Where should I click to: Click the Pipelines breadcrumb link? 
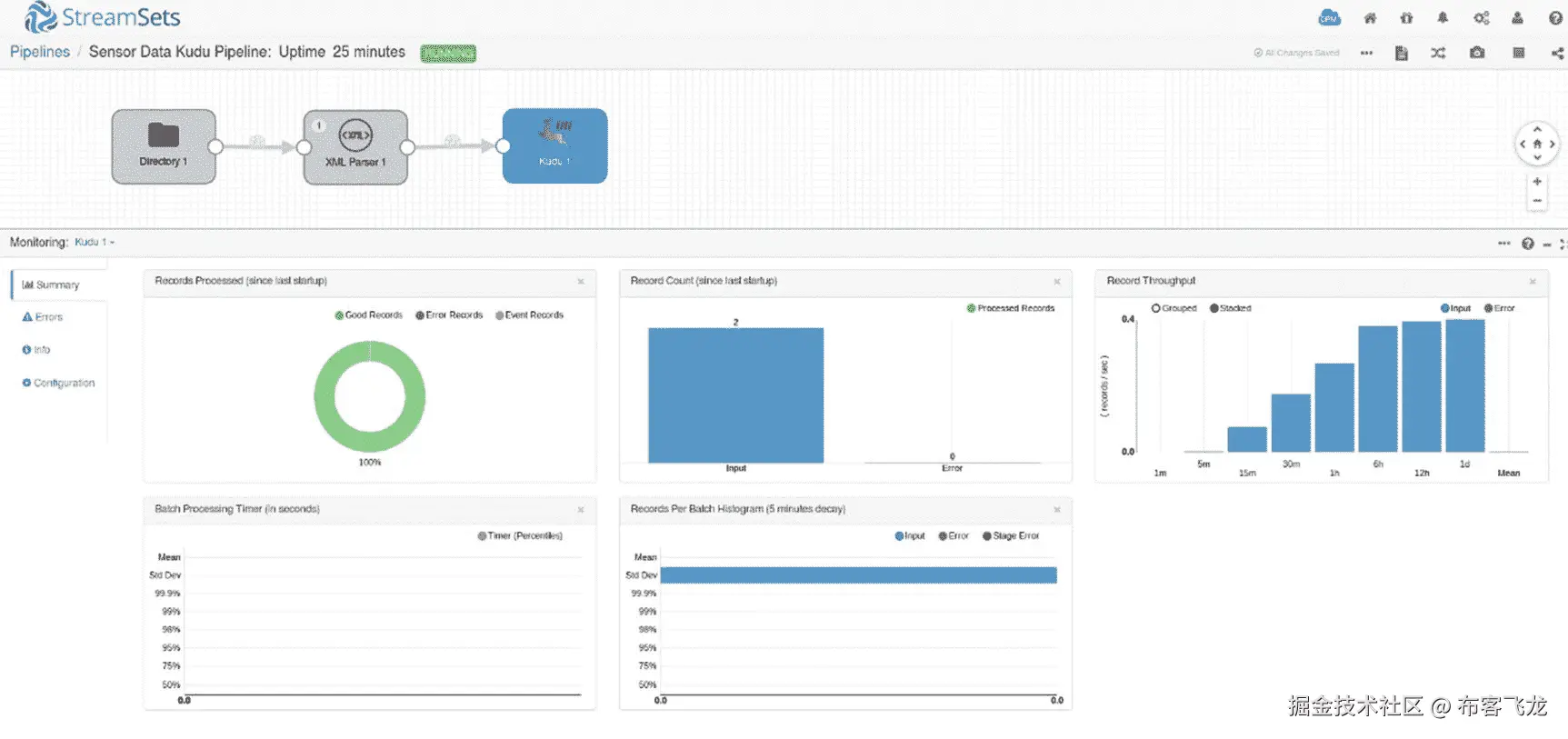point(40,52)
